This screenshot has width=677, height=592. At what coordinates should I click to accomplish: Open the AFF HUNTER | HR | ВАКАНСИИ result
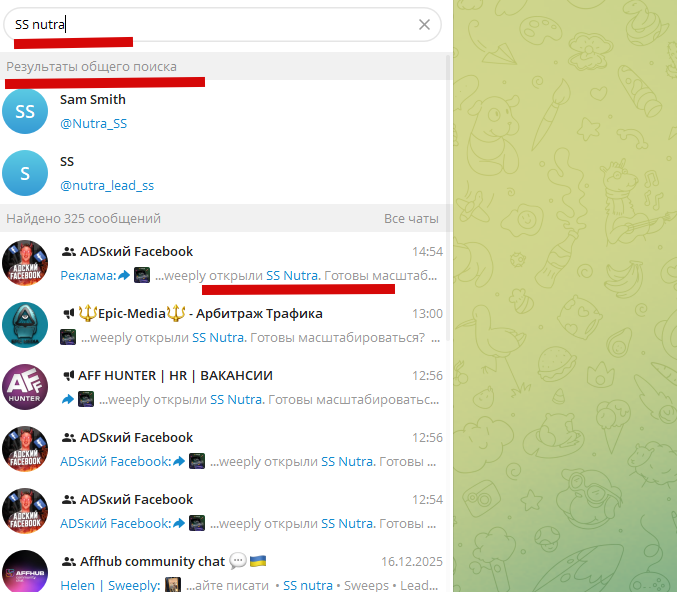pyautogui.click(x=225, y=387)
